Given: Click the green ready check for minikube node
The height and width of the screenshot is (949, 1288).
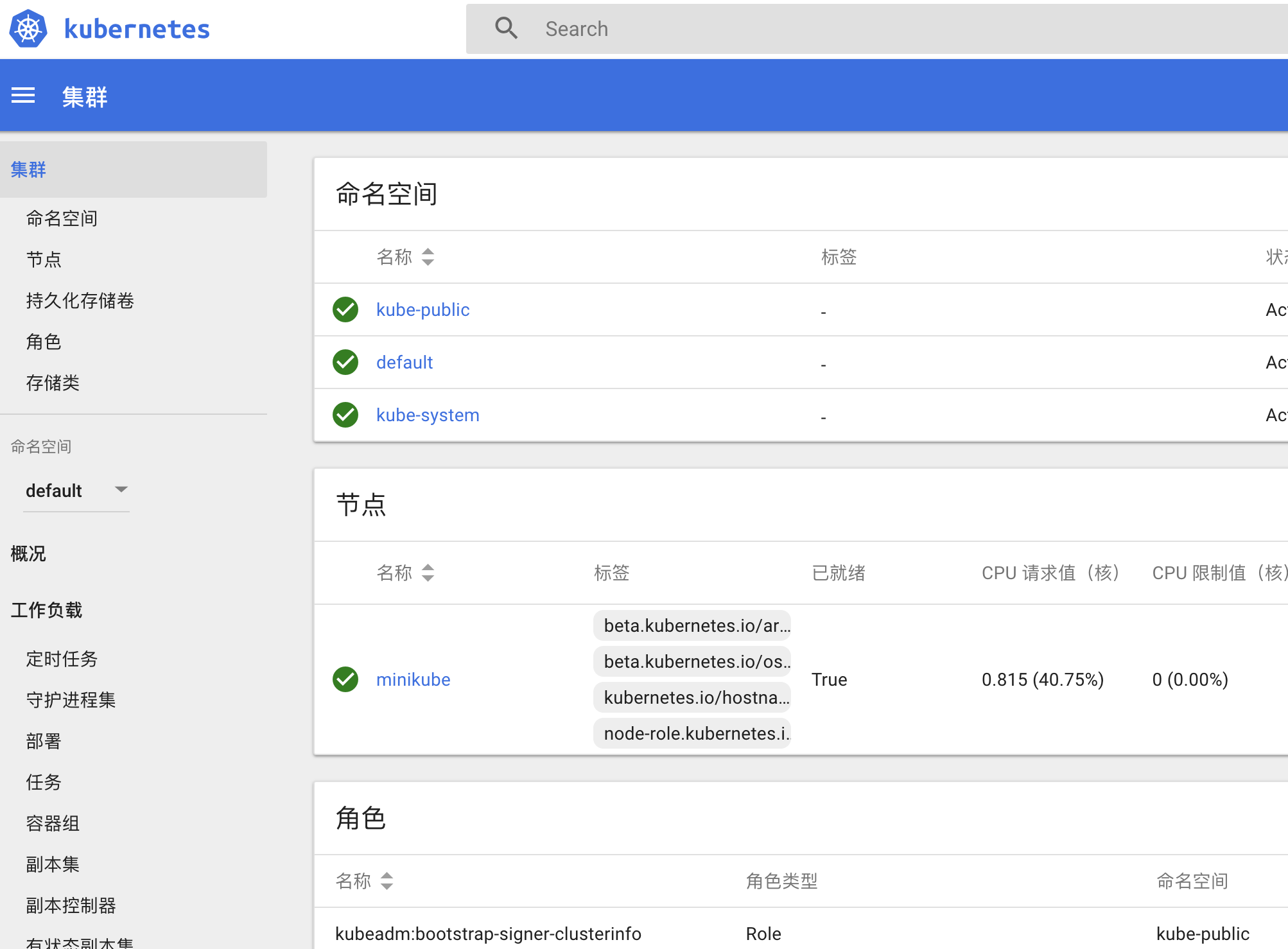Looking at the screenshot, I should tap(345, 679).
